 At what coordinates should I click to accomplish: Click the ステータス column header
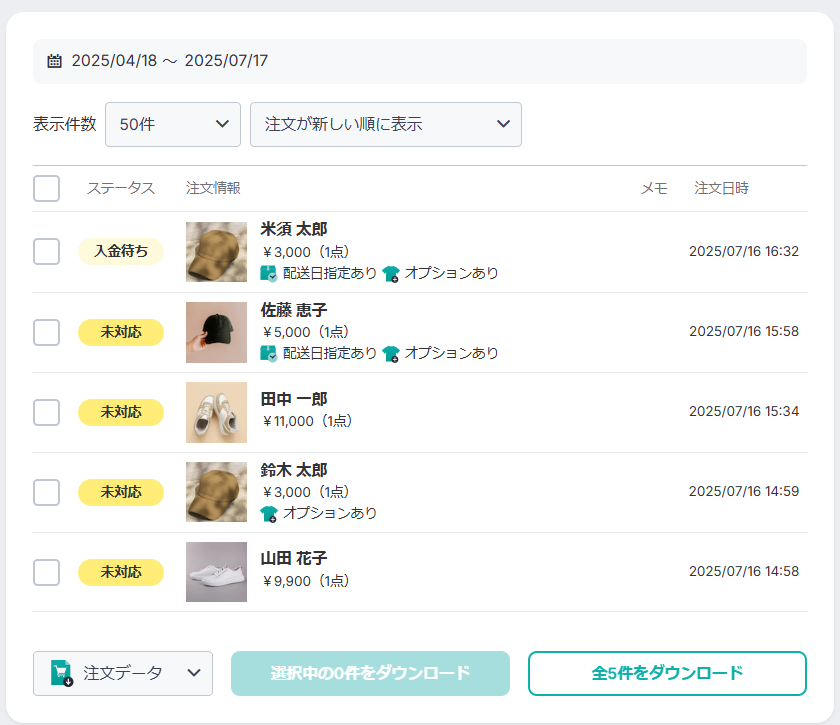[x=121, y=188]
